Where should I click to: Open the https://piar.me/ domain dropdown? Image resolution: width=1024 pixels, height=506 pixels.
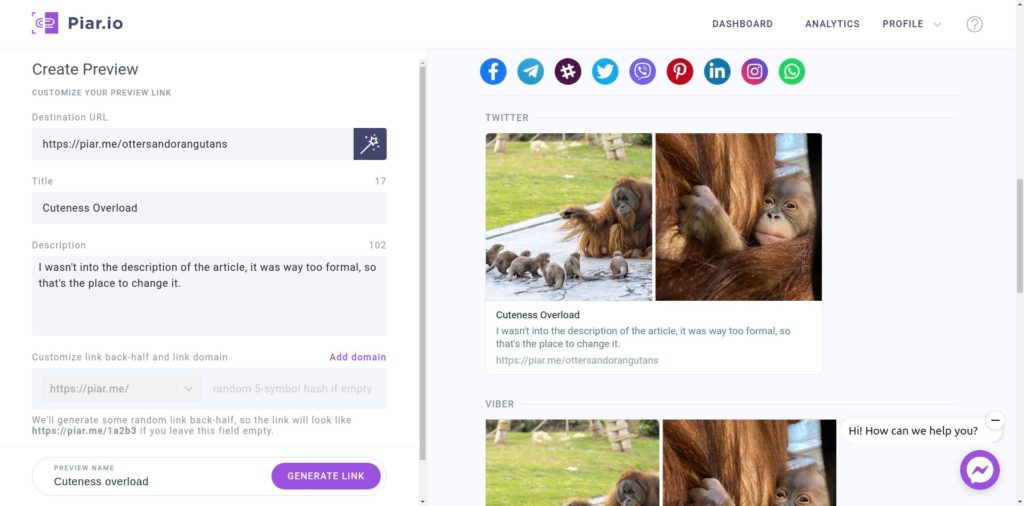click(122, 388)
